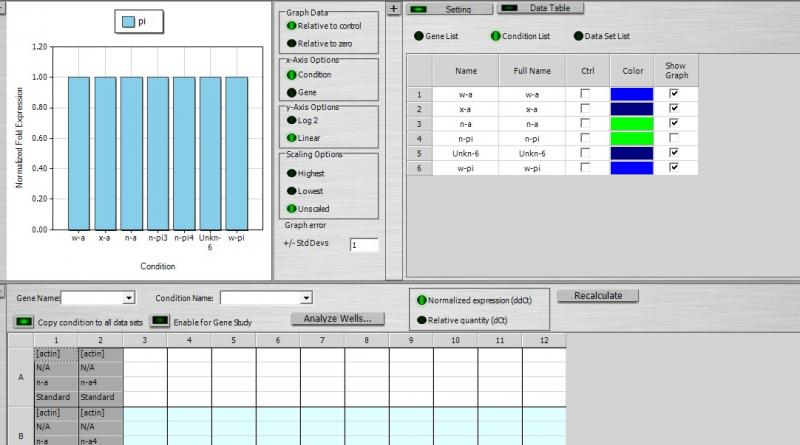Enable Show Graph checkbox for n-pi row
800x445 pixels.
click(x=674, y=138)
